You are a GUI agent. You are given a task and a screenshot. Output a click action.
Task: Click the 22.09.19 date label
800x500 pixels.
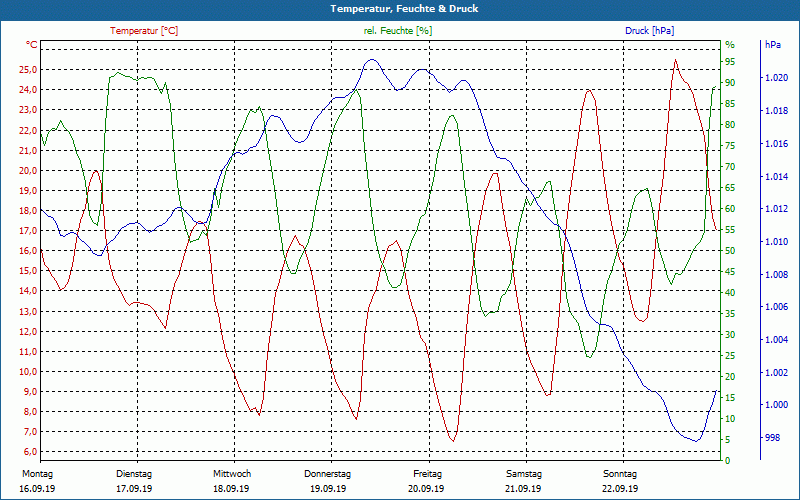[620, 489]
